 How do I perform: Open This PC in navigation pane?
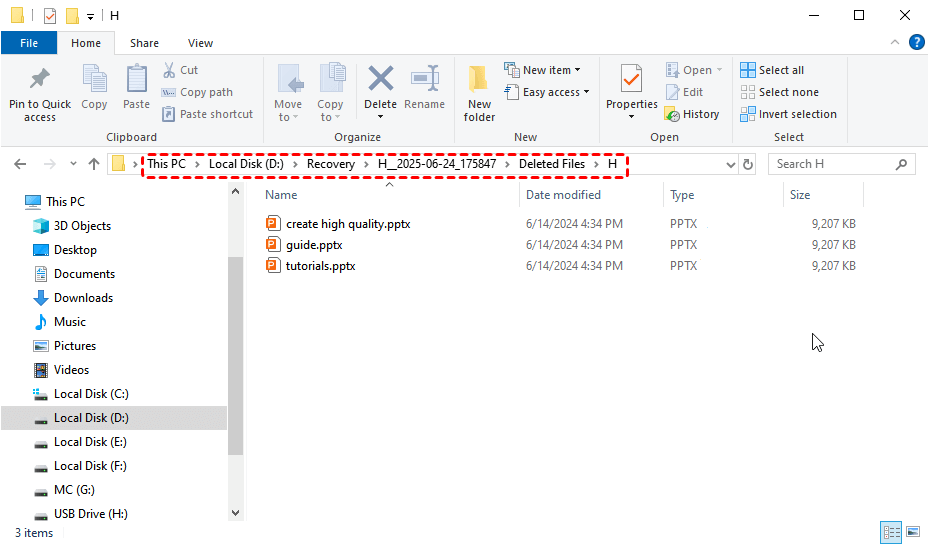coord(65,201)
